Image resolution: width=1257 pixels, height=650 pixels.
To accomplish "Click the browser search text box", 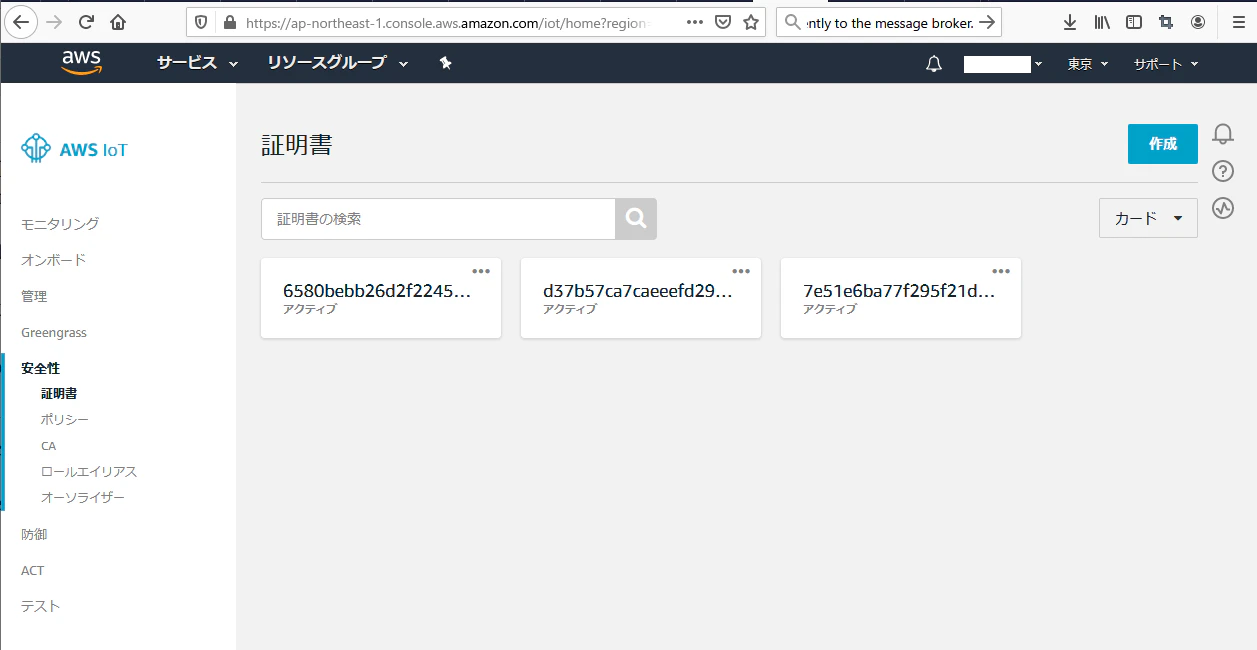I will [889, 21].
